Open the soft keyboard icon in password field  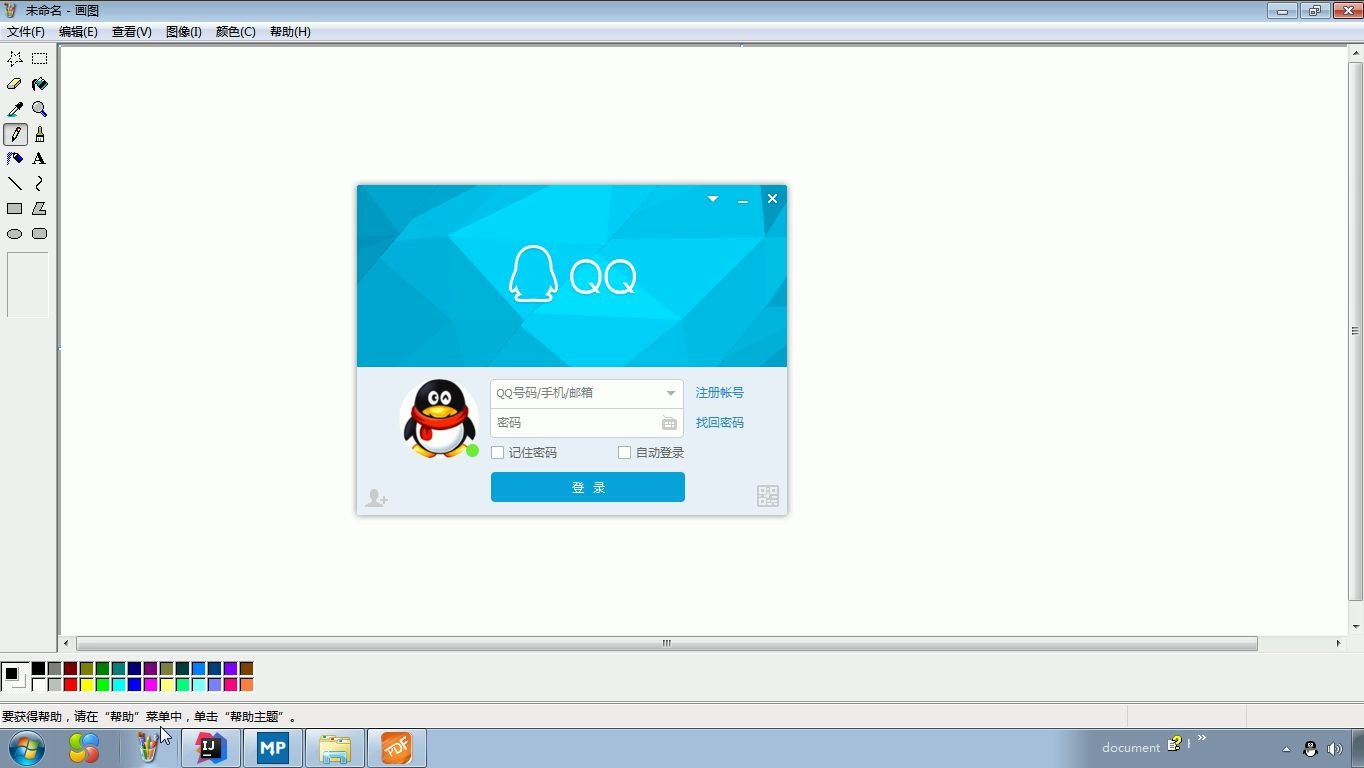click(x=669, y=423)
